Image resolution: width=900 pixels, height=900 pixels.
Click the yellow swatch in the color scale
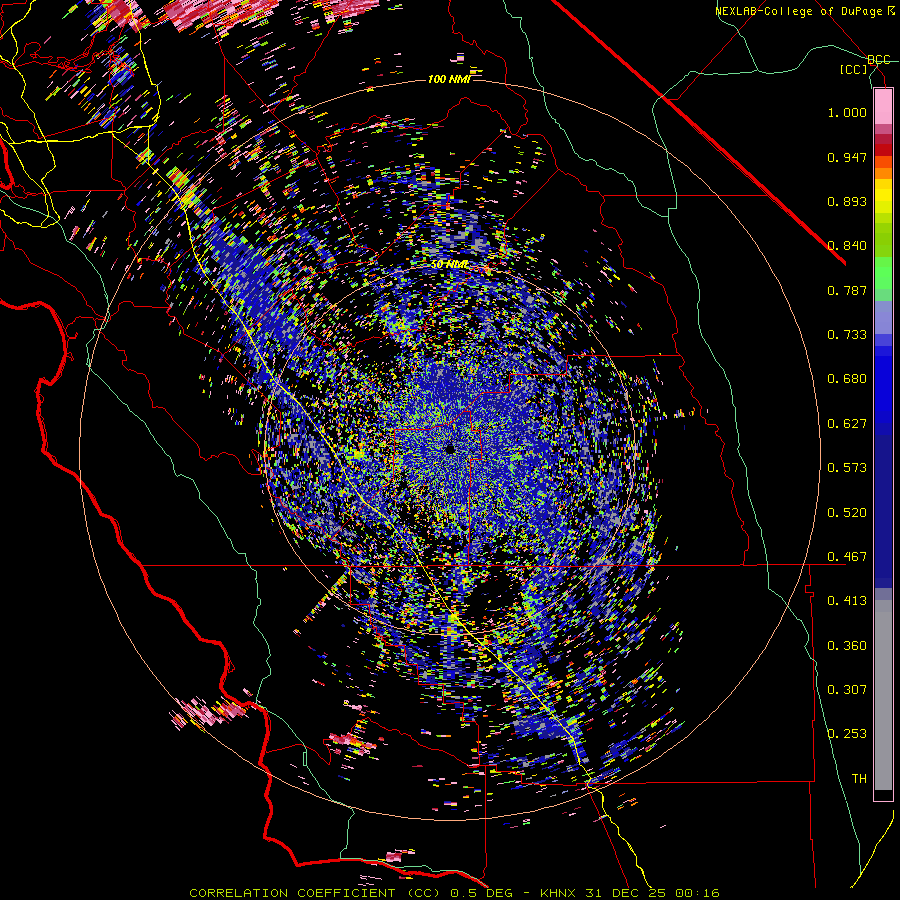(883, 196)
